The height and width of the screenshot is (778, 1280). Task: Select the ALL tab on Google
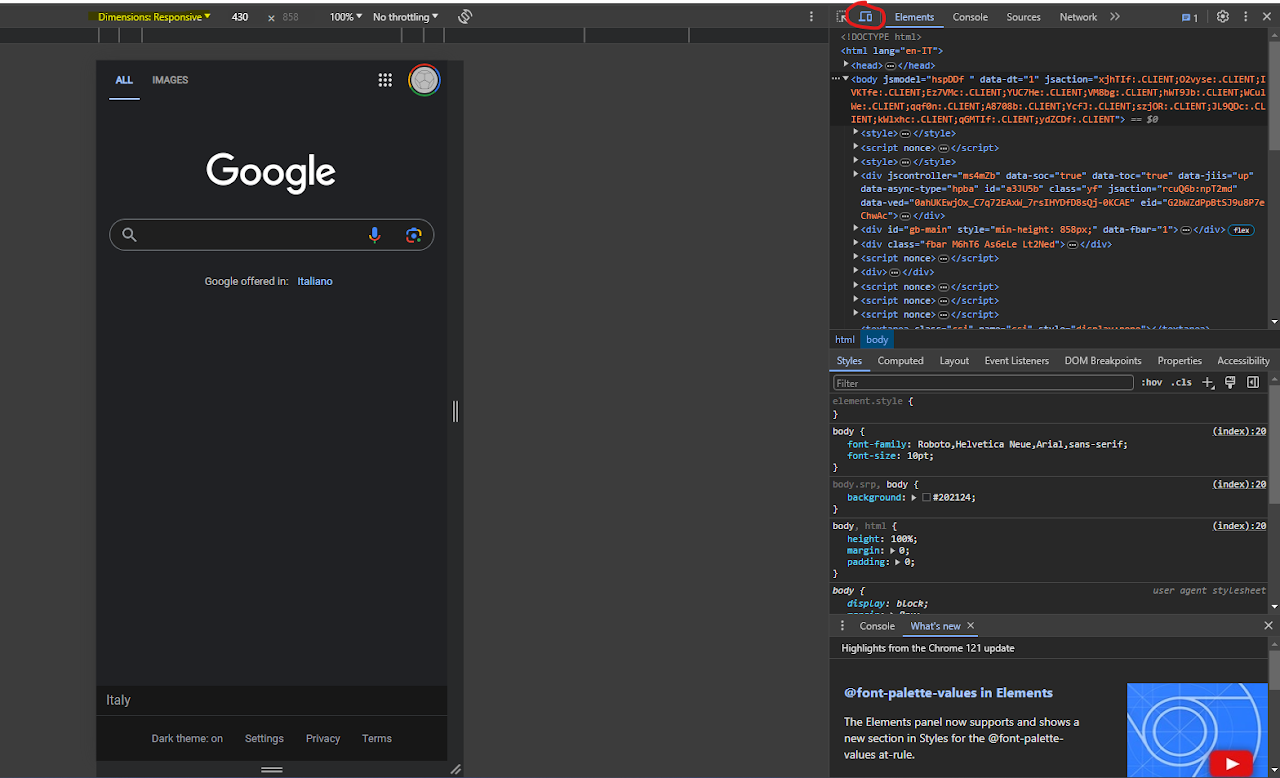[x=124, y=80]
